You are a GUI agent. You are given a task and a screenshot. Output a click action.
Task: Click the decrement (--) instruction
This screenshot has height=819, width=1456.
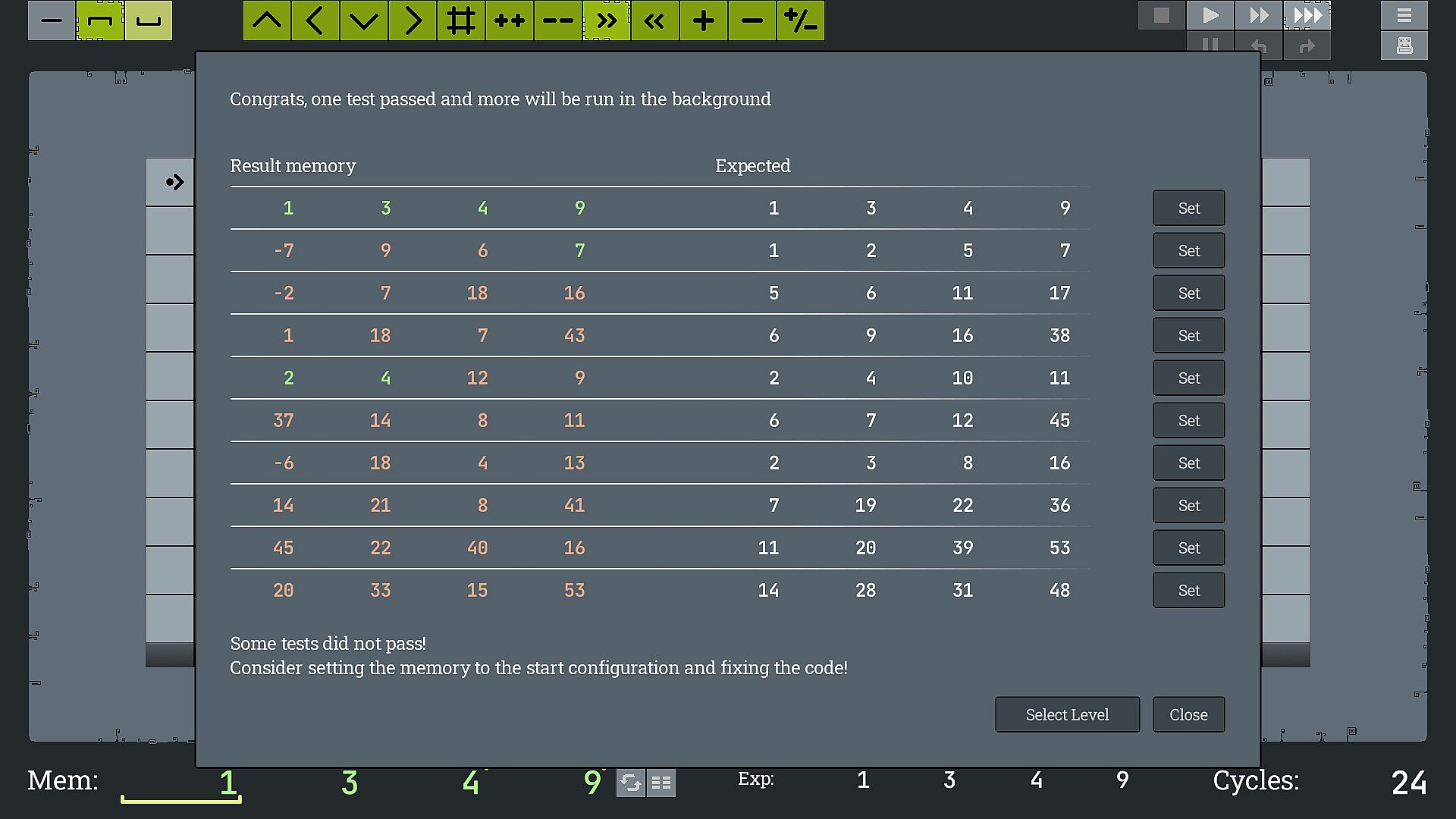pyautogui.click(x=558, y=20)
